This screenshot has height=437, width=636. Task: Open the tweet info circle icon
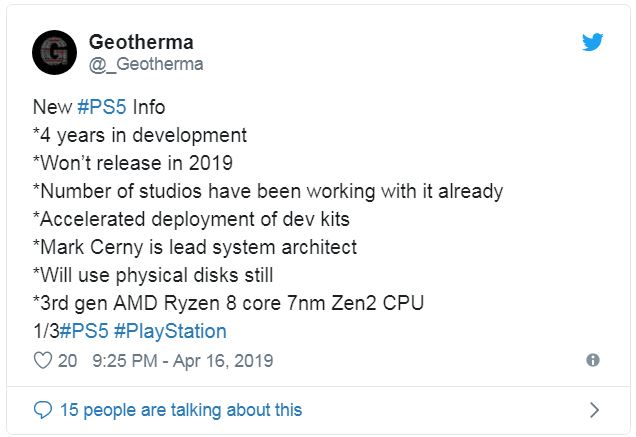pos(593,360)
